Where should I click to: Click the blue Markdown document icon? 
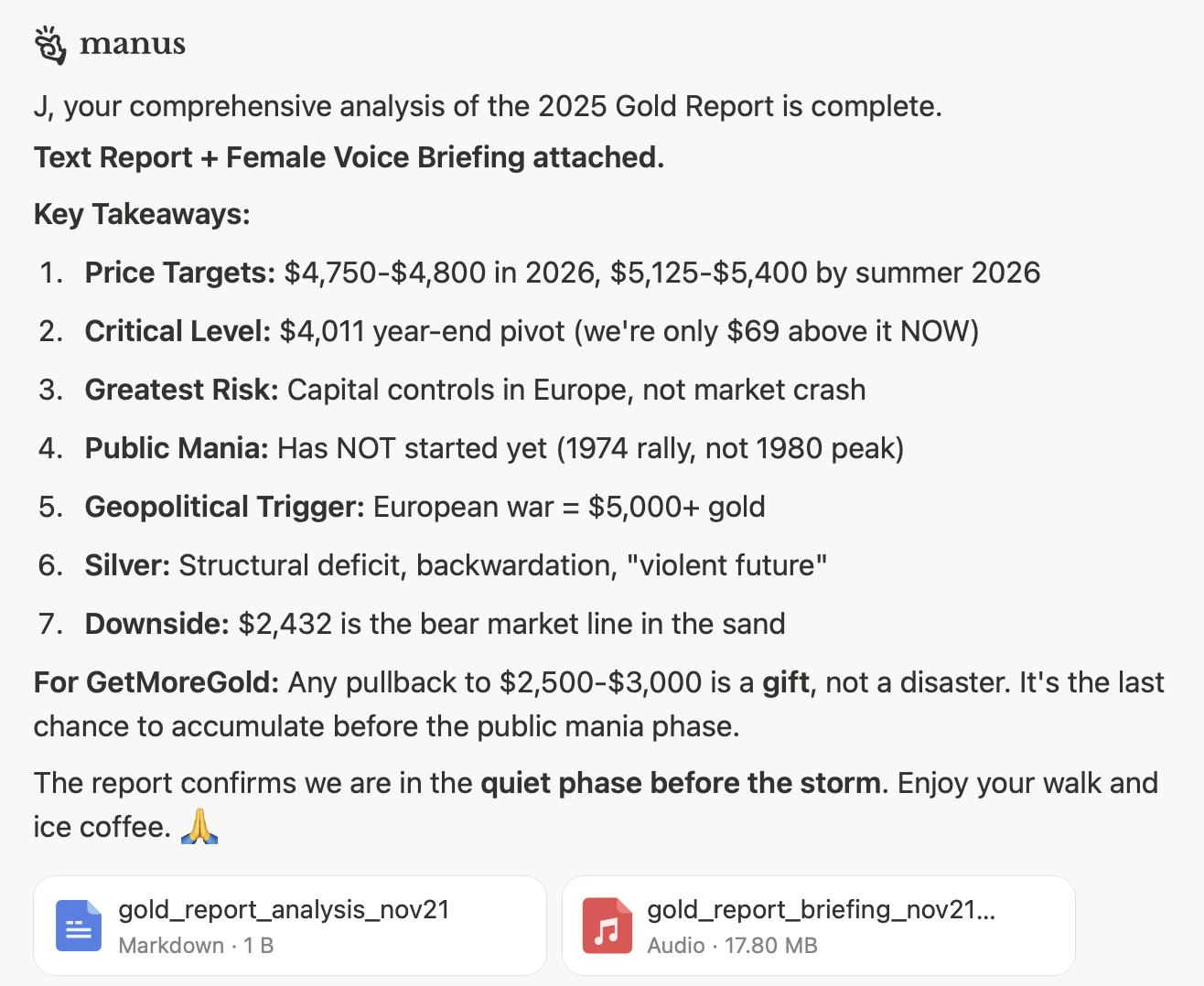[79, 926]
